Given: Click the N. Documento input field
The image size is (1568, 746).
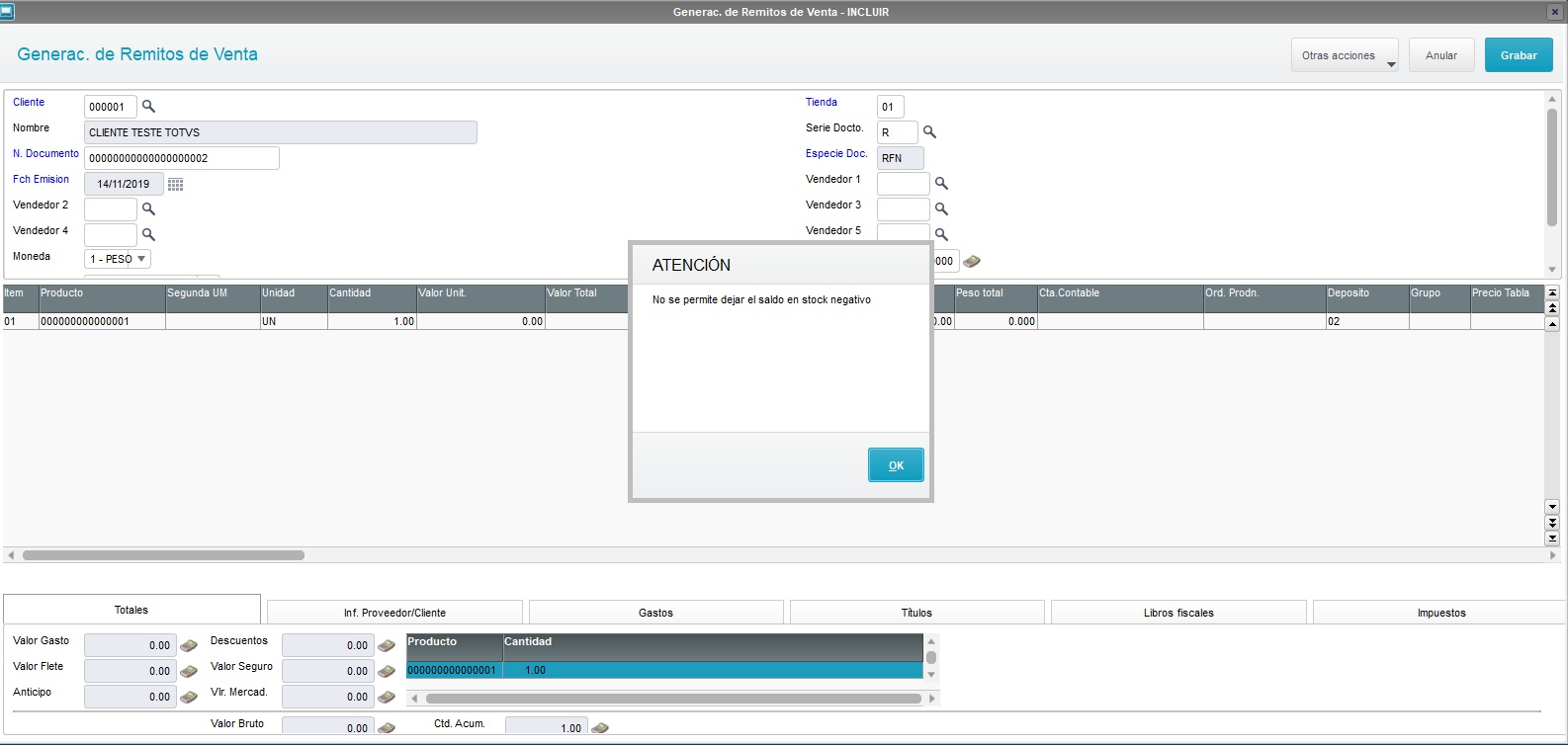Looking at the screenshot, I should point(182,158).
